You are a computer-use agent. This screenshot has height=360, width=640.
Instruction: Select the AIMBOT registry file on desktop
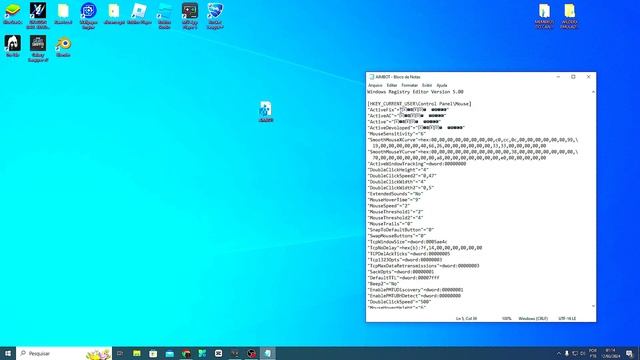(266, 111)
